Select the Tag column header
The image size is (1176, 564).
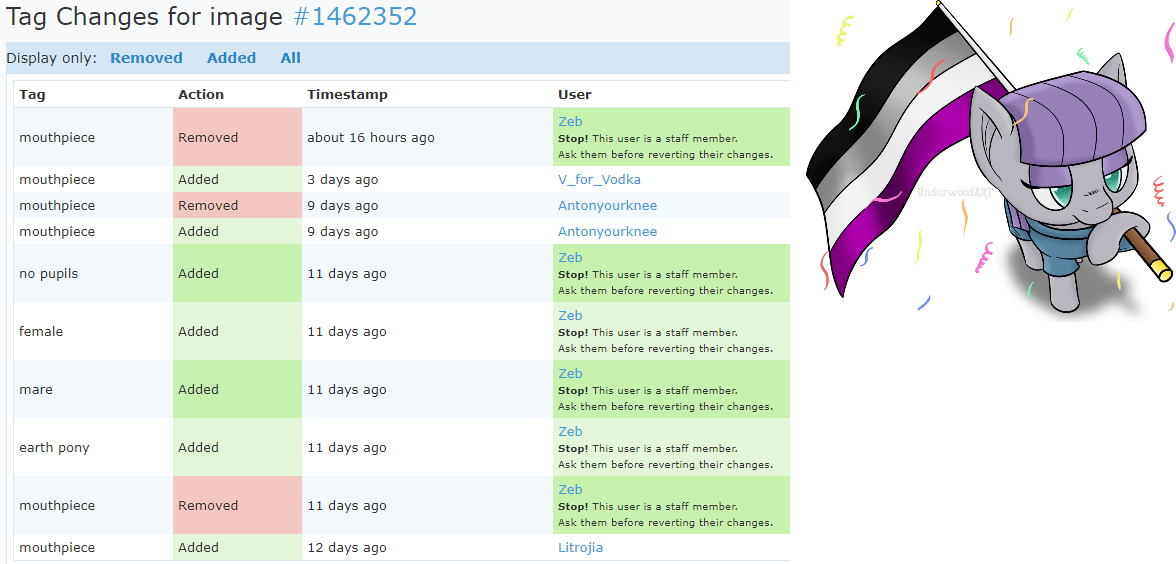pyautogui.click(x=32, y=94)
